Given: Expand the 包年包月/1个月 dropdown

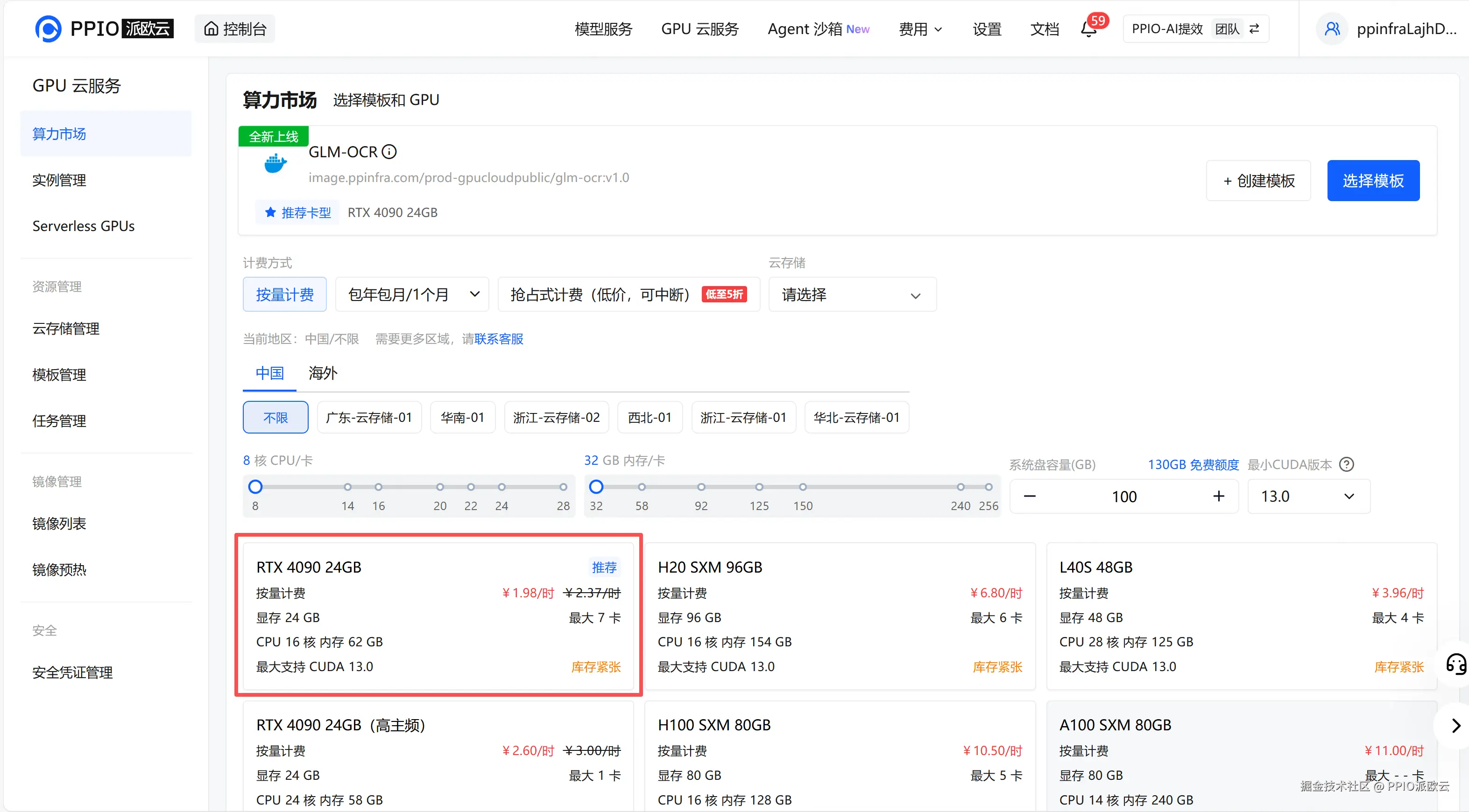Looking at the screenshot, I should [x=412, y=294].
